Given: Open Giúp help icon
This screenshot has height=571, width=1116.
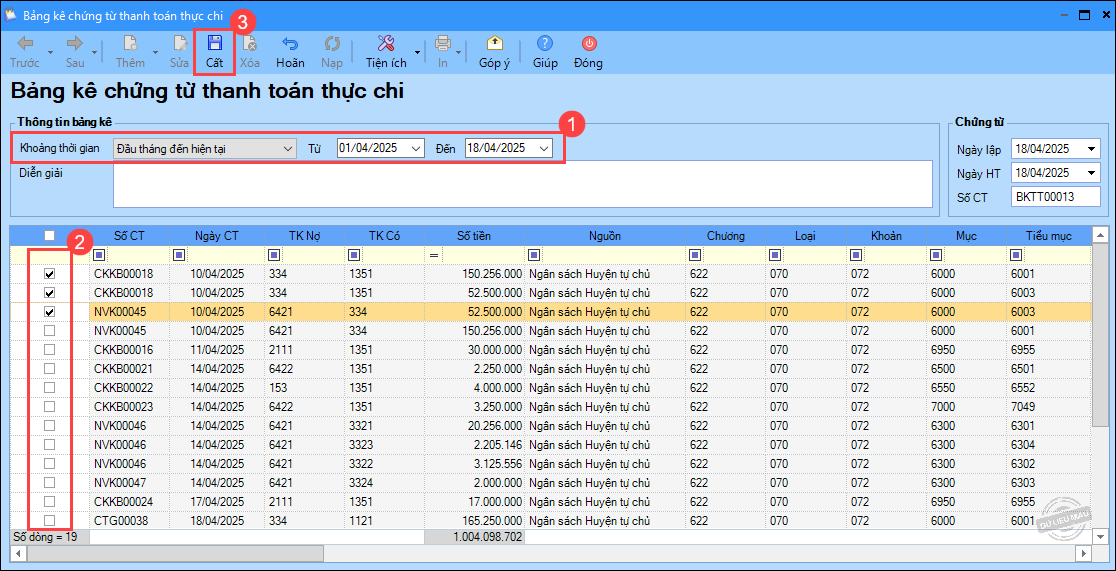Looking at the screenshot, I should pos(545,44).
